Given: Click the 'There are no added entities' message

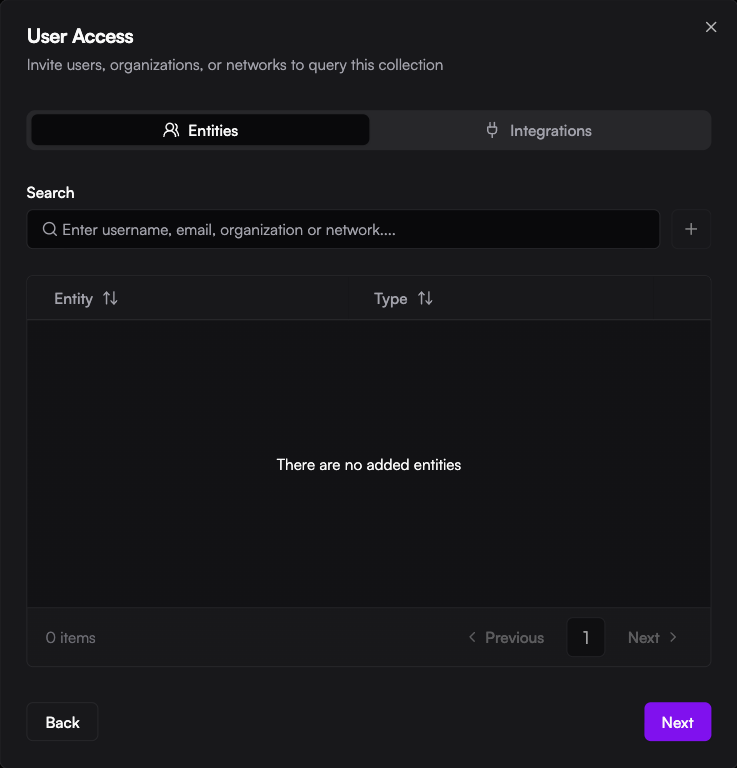Looking at the screenshot, I should (369, 465).
